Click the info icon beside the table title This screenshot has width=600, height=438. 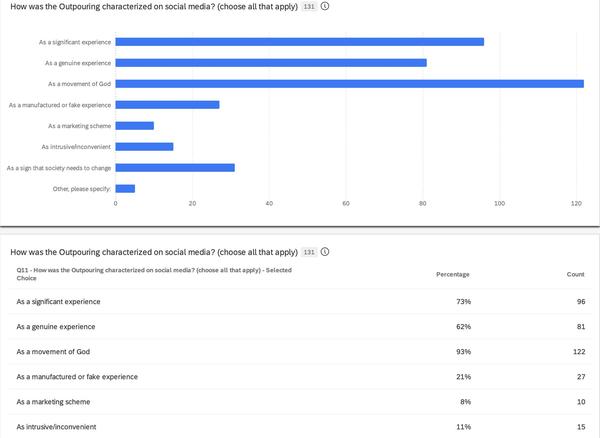coord(326,252)
